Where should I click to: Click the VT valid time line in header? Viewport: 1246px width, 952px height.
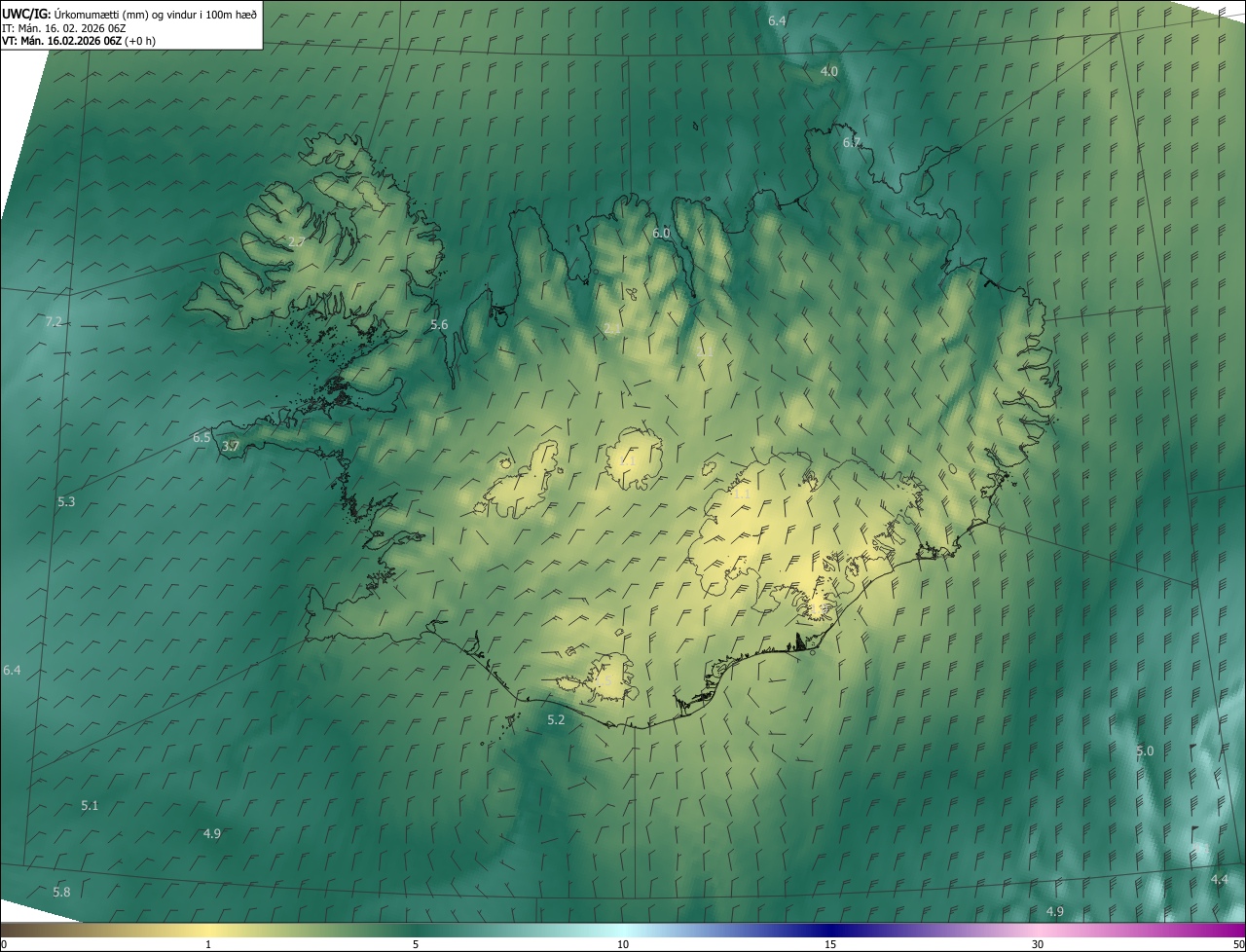(78, 41)
